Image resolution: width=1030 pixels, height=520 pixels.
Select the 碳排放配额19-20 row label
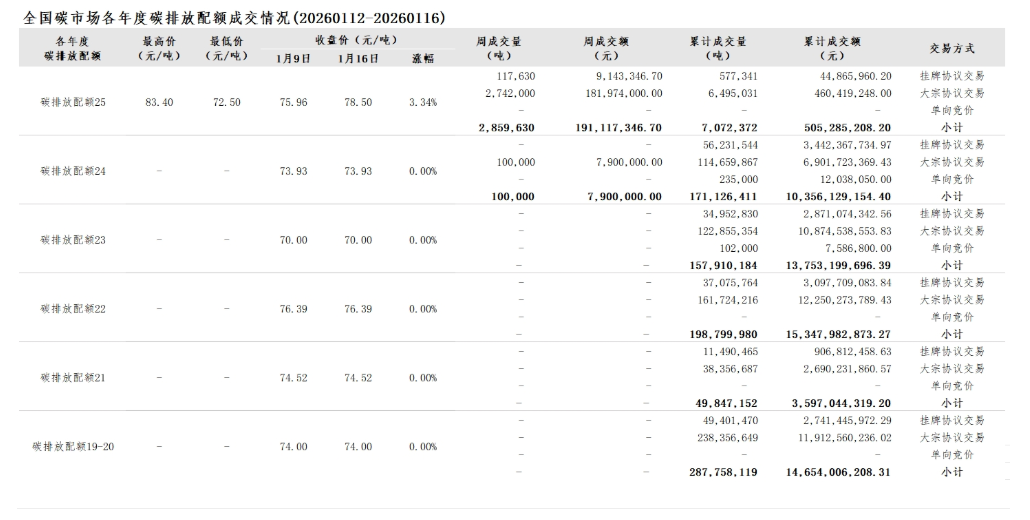coord(73,446)
